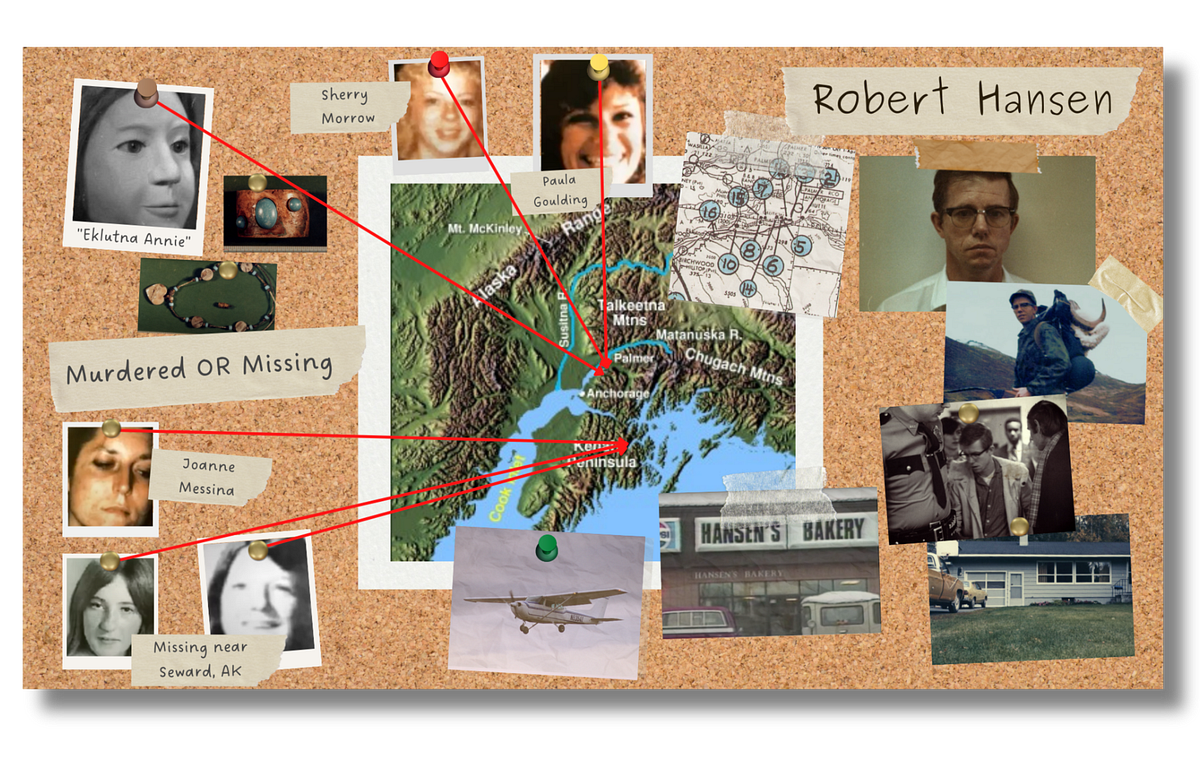
Task: Select the green pushpin on the airplane photo
Action: click(x=546, y=548)
